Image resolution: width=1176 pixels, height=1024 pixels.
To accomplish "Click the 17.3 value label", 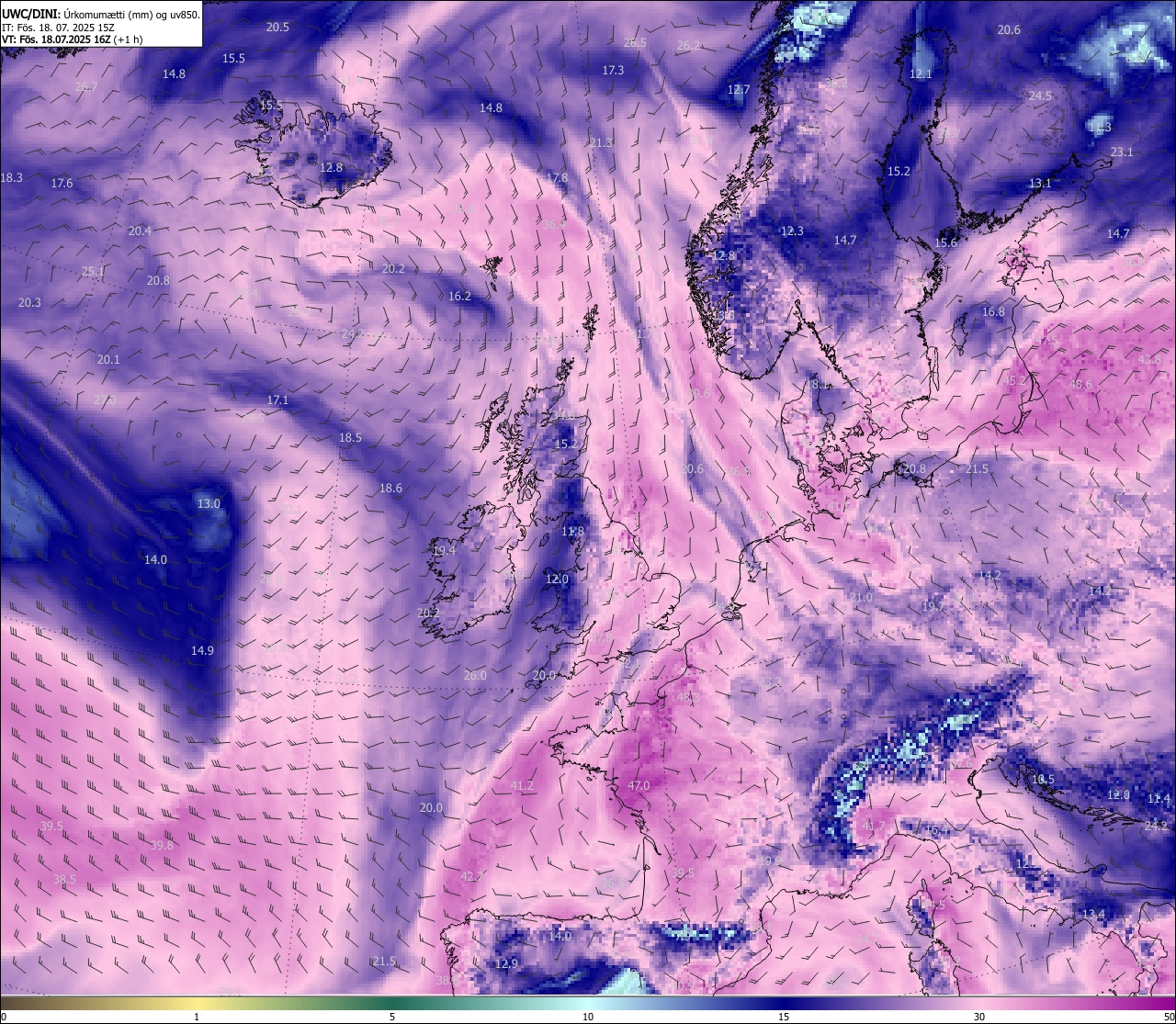I will (x=613, y=70).
